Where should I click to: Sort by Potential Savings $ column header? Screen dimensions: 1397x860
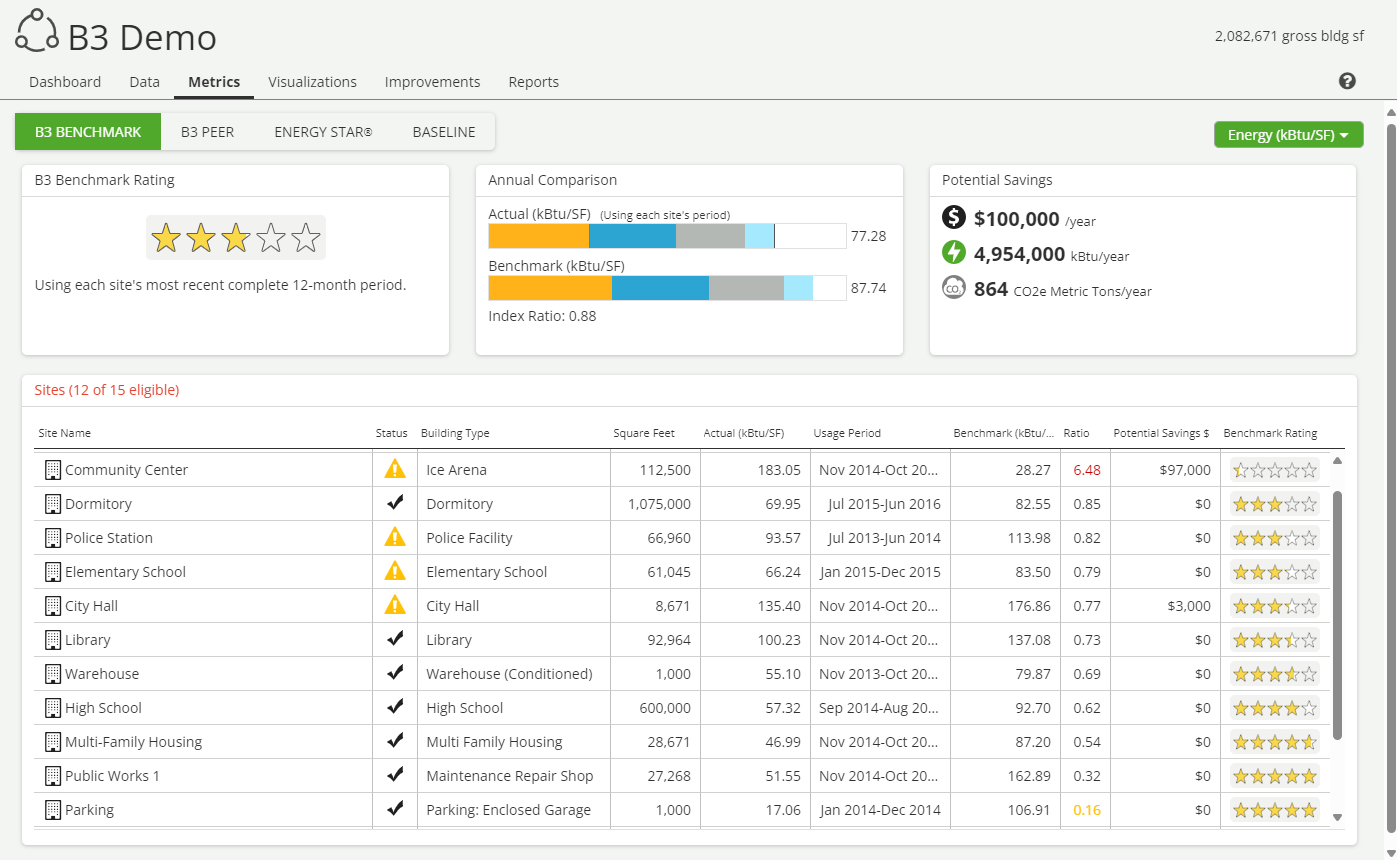(1161, 433)
